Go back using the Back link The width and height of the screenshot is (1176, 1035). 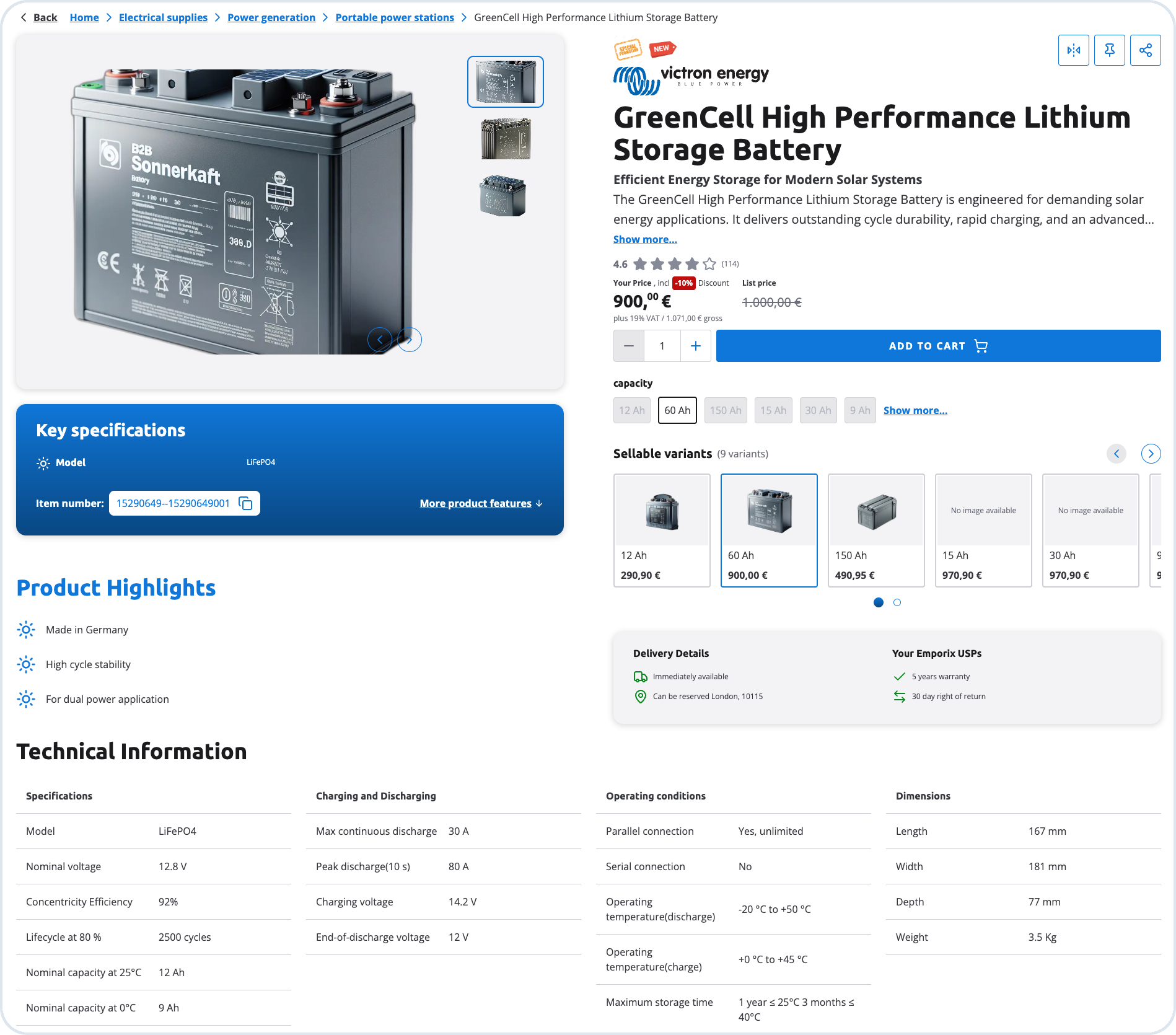click(39, 17)
